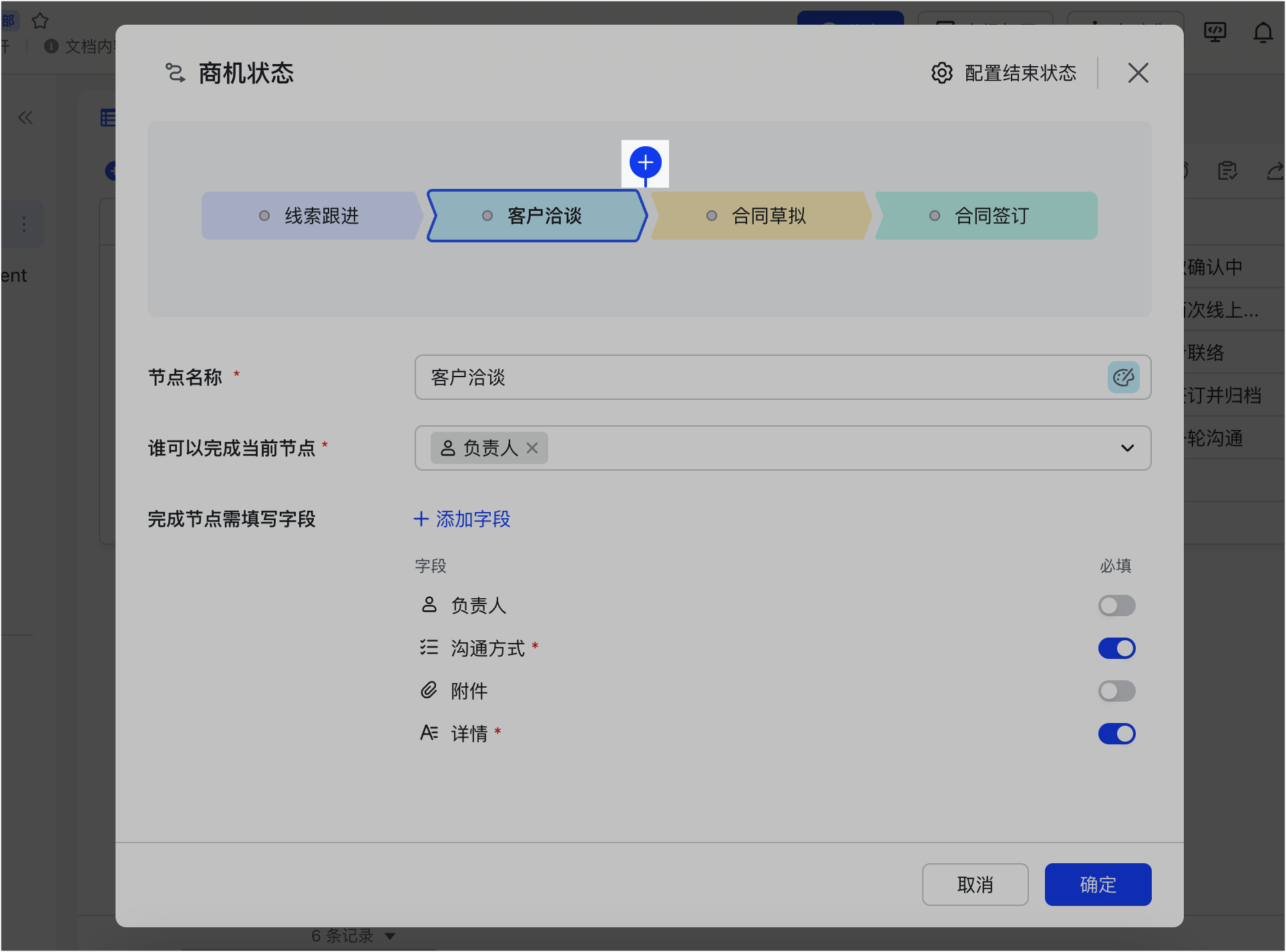1286x952 pixels.
Task: Click the 节点名称 input field
Action: click(783, 377)
